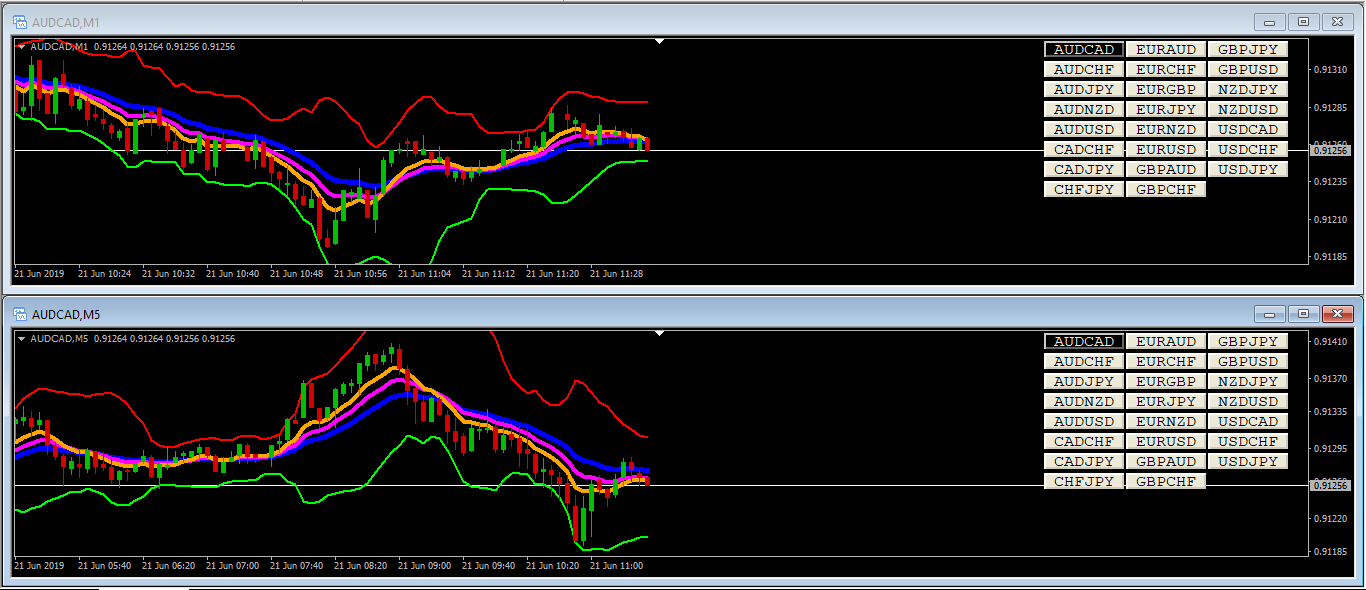Image resolution: width=1366 pixels, height=590 pixels.
Task: Switch M5 chart to EURGBP
Action: pyautogui.click(x=1166, y=381)
